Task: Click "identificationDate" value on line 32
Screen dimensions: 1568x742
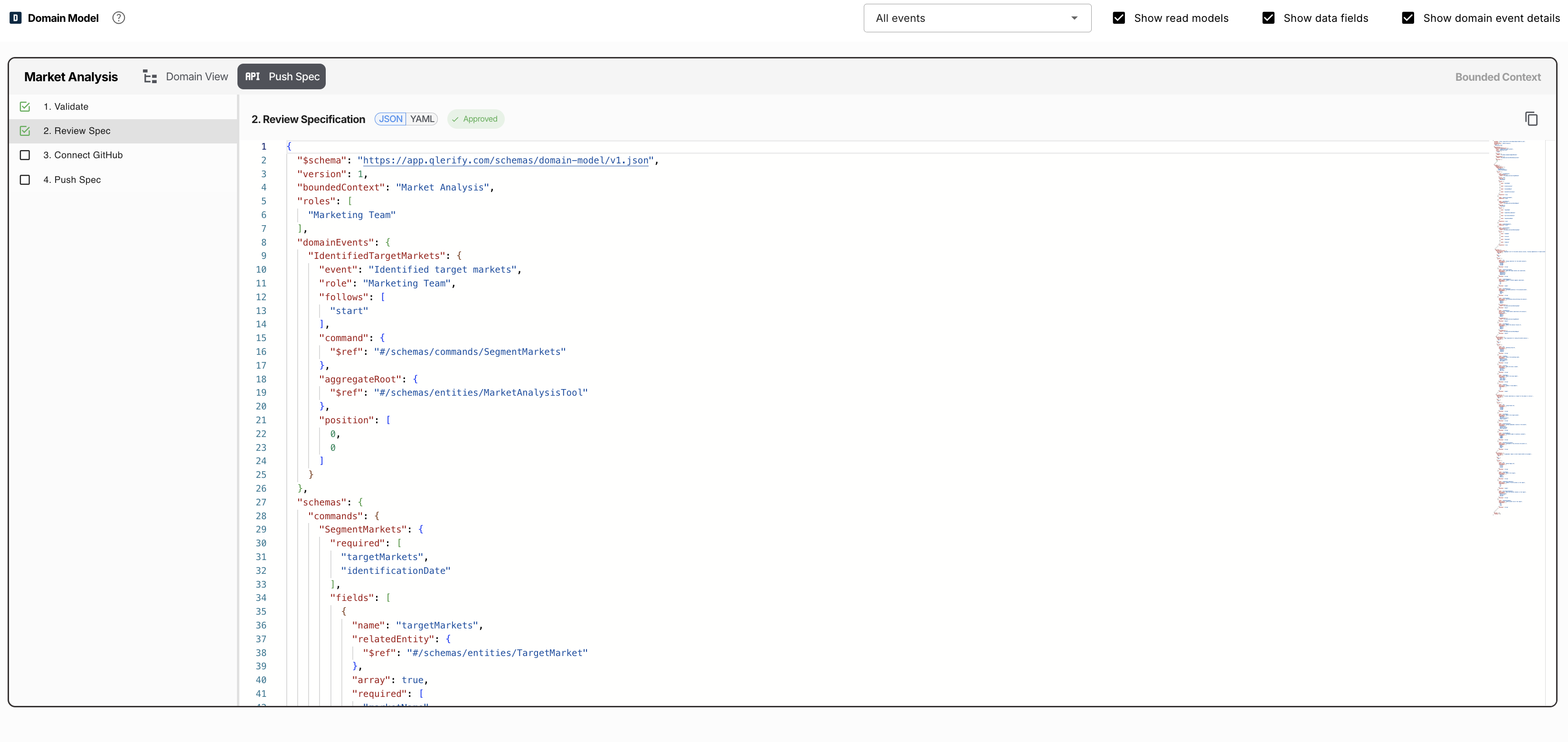Action: [396, 571]
